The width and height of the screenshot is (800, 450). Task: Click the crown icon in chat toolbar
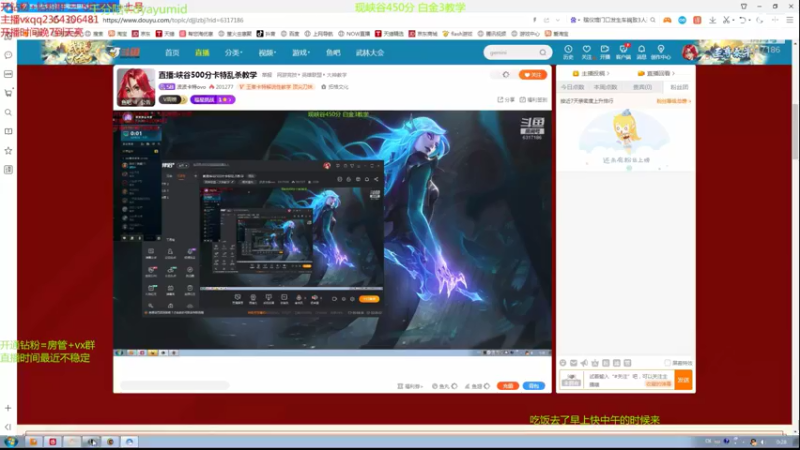click(x=595, y=363)
